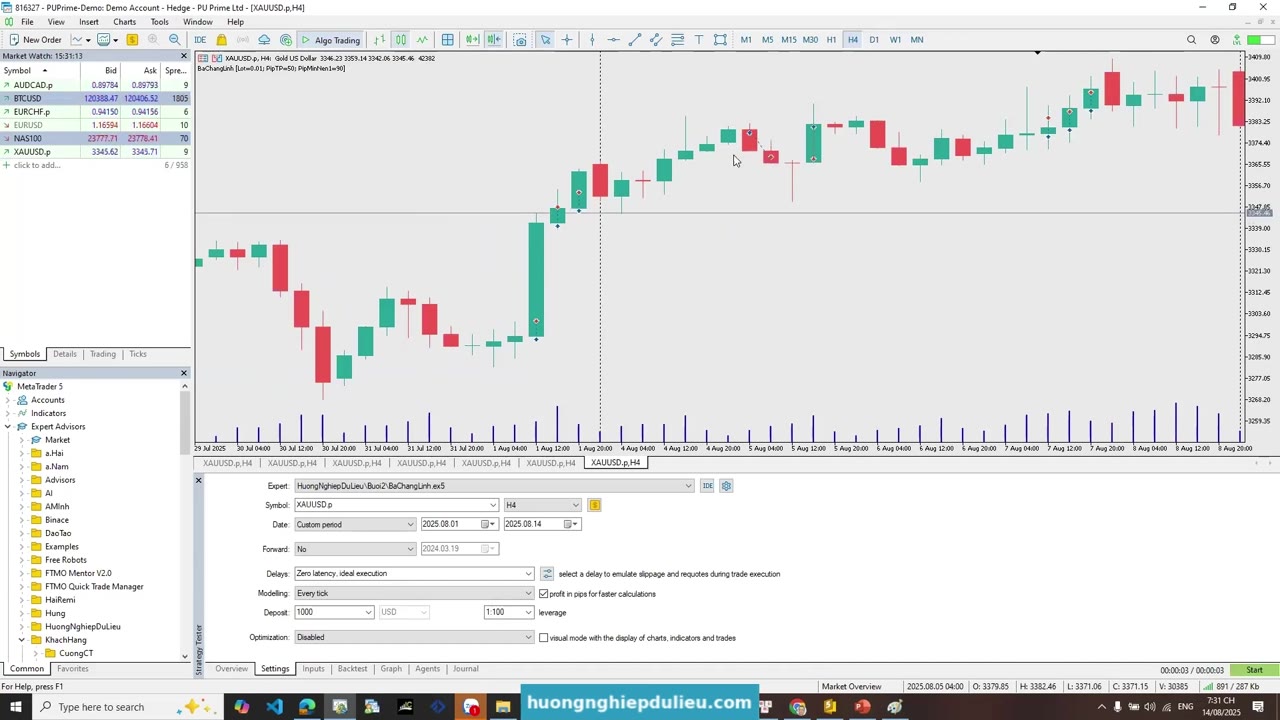Open the Modelling Every tick dropdown
This screenshot has height=720, width=1280.
tap(414, 594)
